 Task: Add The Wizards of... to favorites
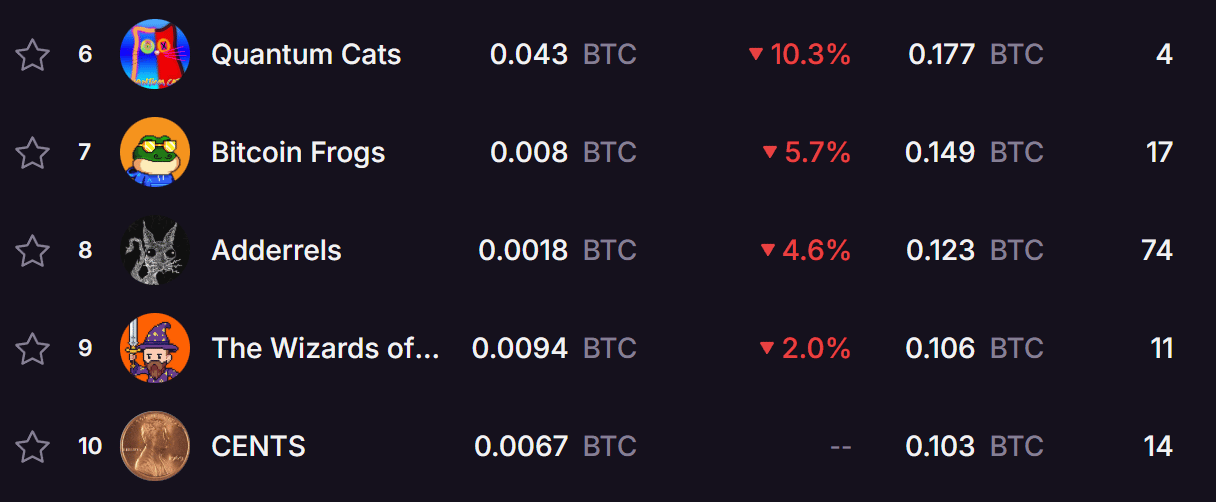[33, 349]
